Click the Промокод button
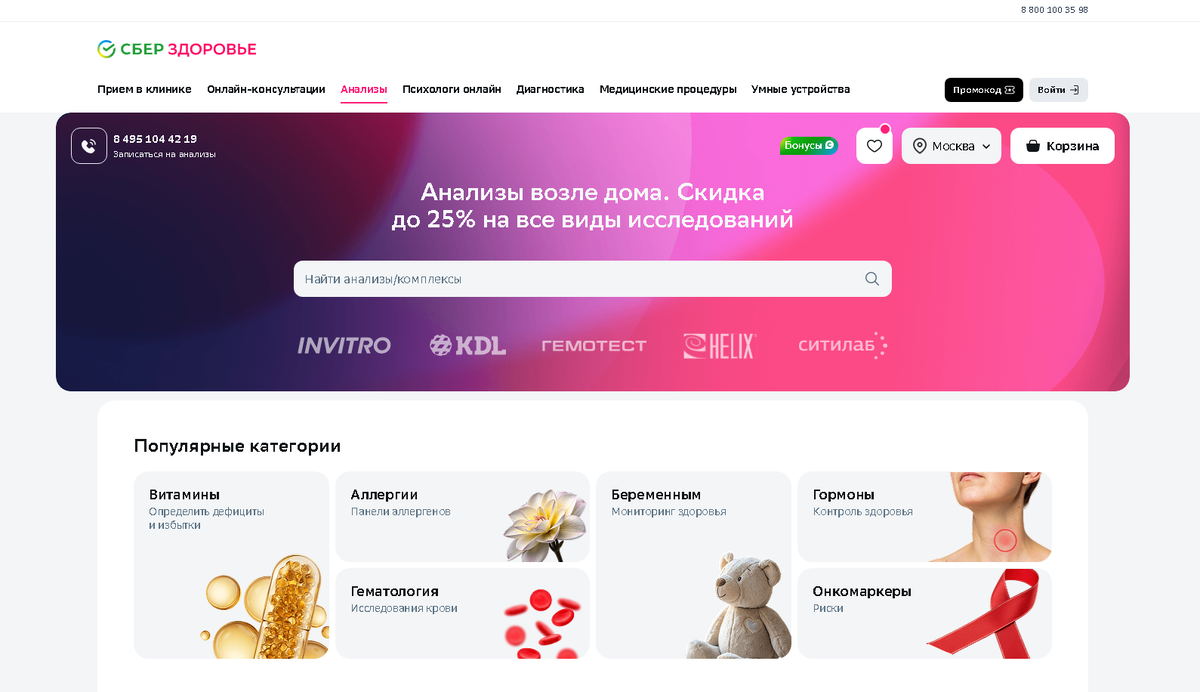The image size is (1200, 692). point(984,90)
